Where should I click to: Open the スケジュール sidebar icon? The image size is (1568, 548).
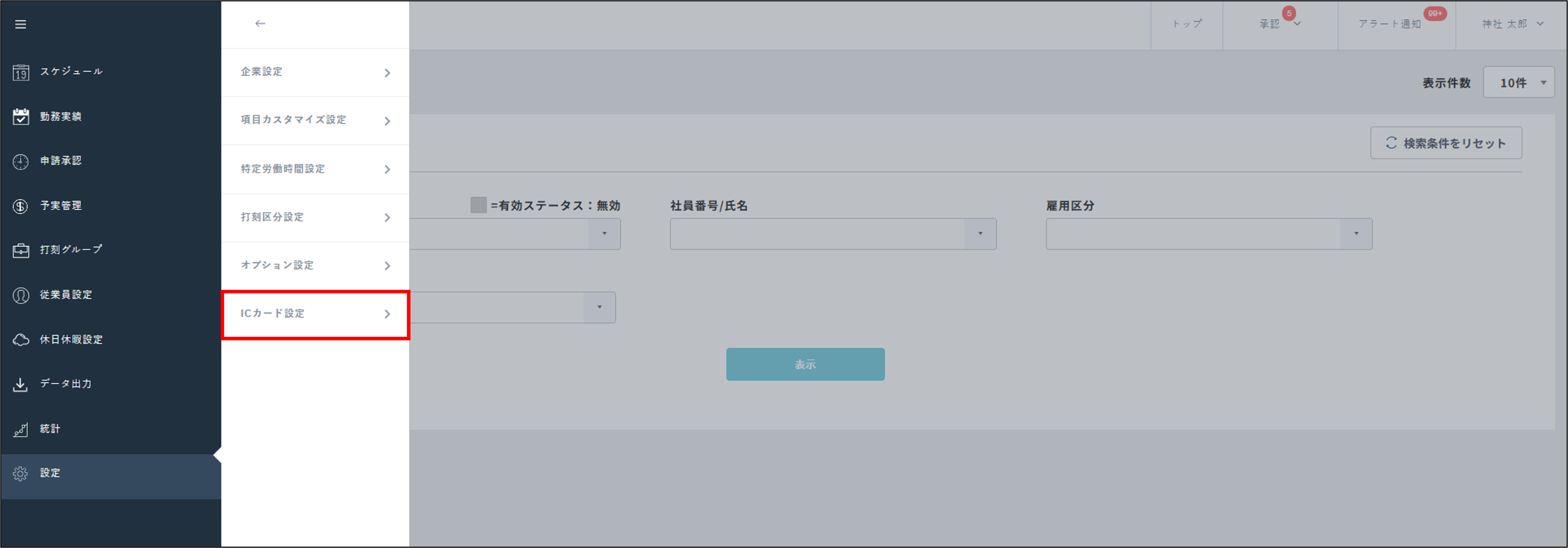tap(20, 71)
